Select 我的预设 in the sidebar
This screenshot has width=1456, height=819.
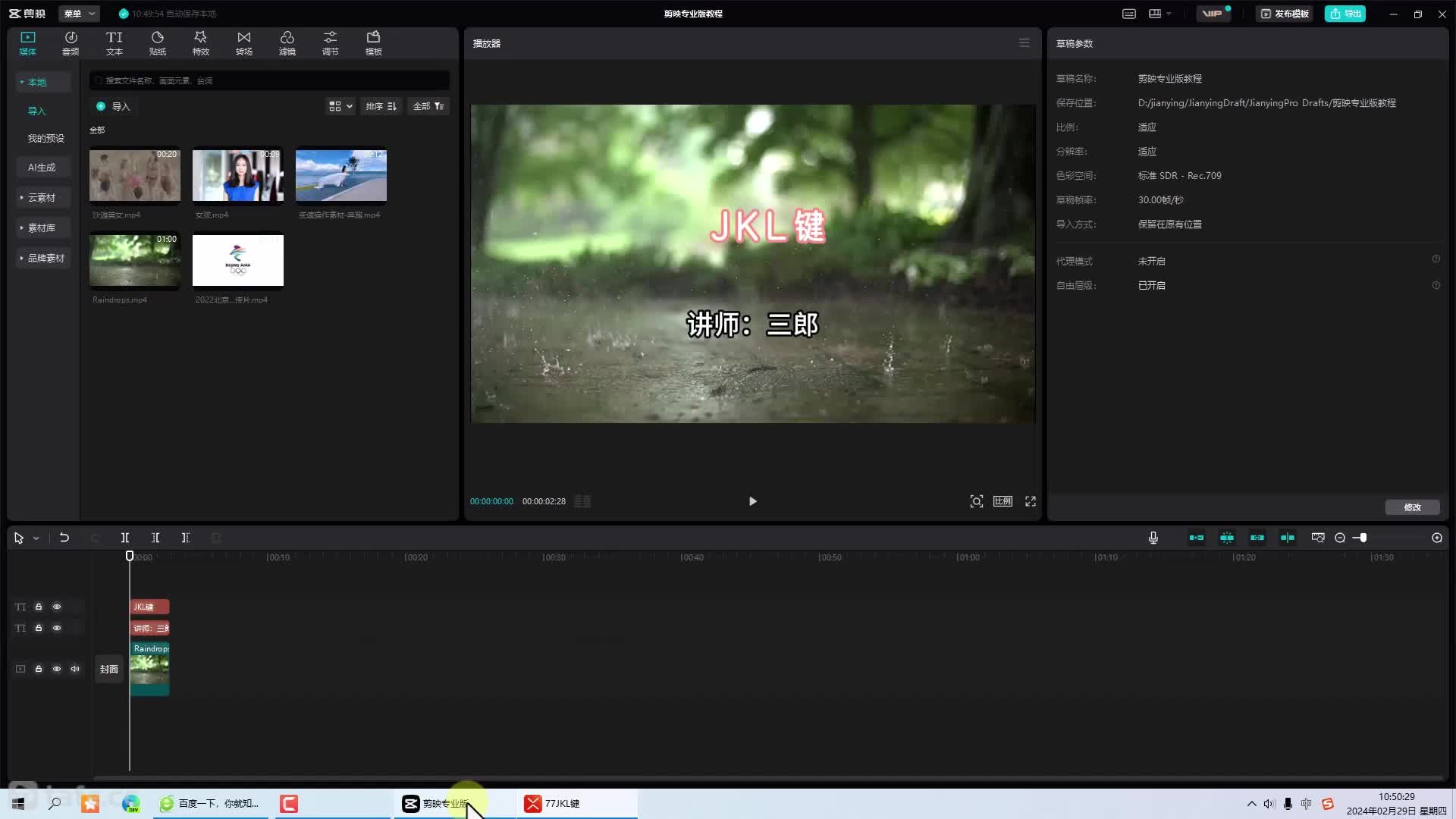click(46, 138)
